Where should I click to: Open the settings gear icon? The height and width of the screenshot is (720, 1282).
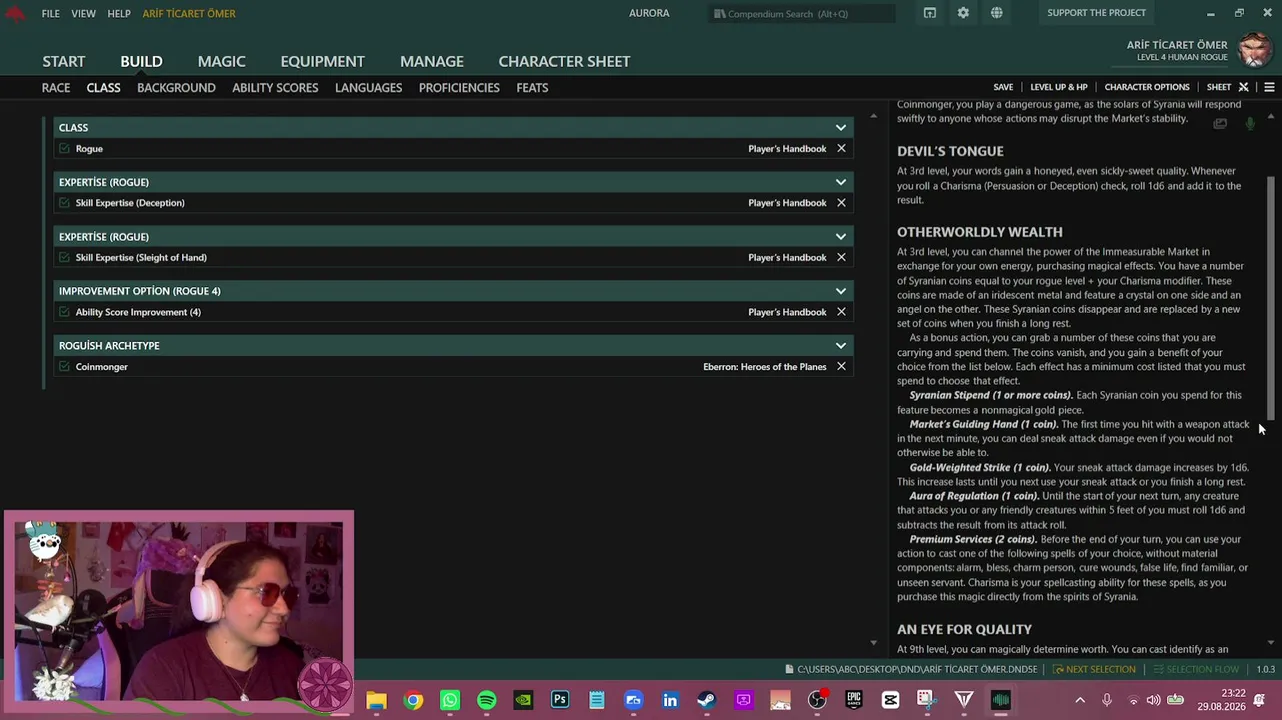[963, 13]
